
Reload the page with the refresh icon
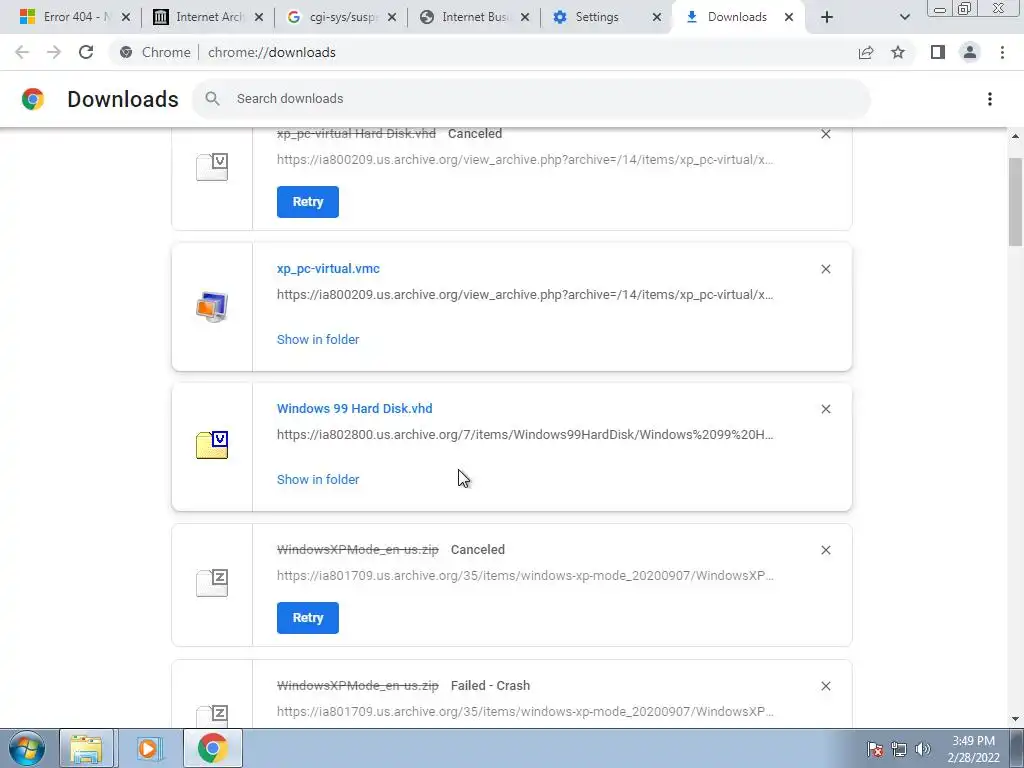[x=86, y=52]
